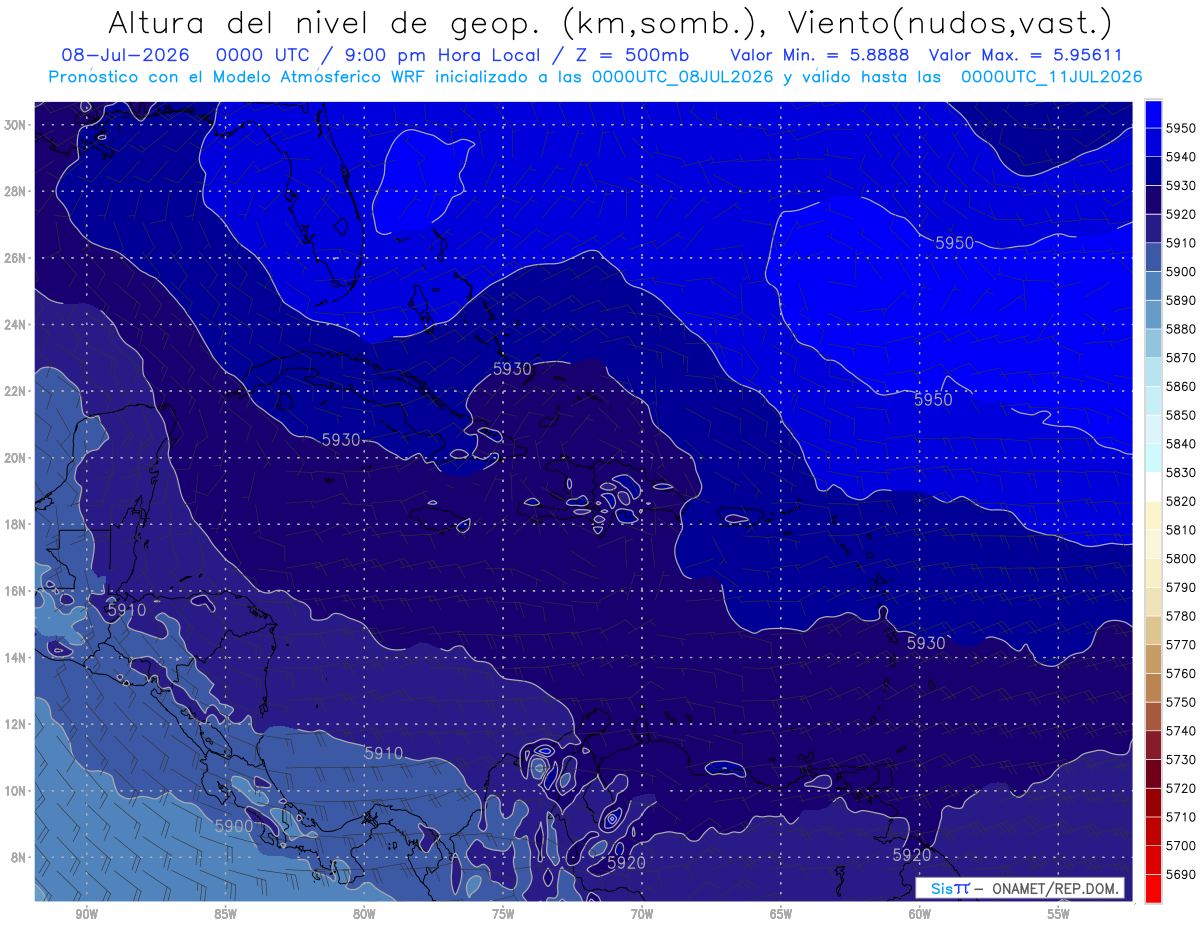Click the 90W longitude axis label
Viewport: 1200px width, 927px height.
[86, 914]
